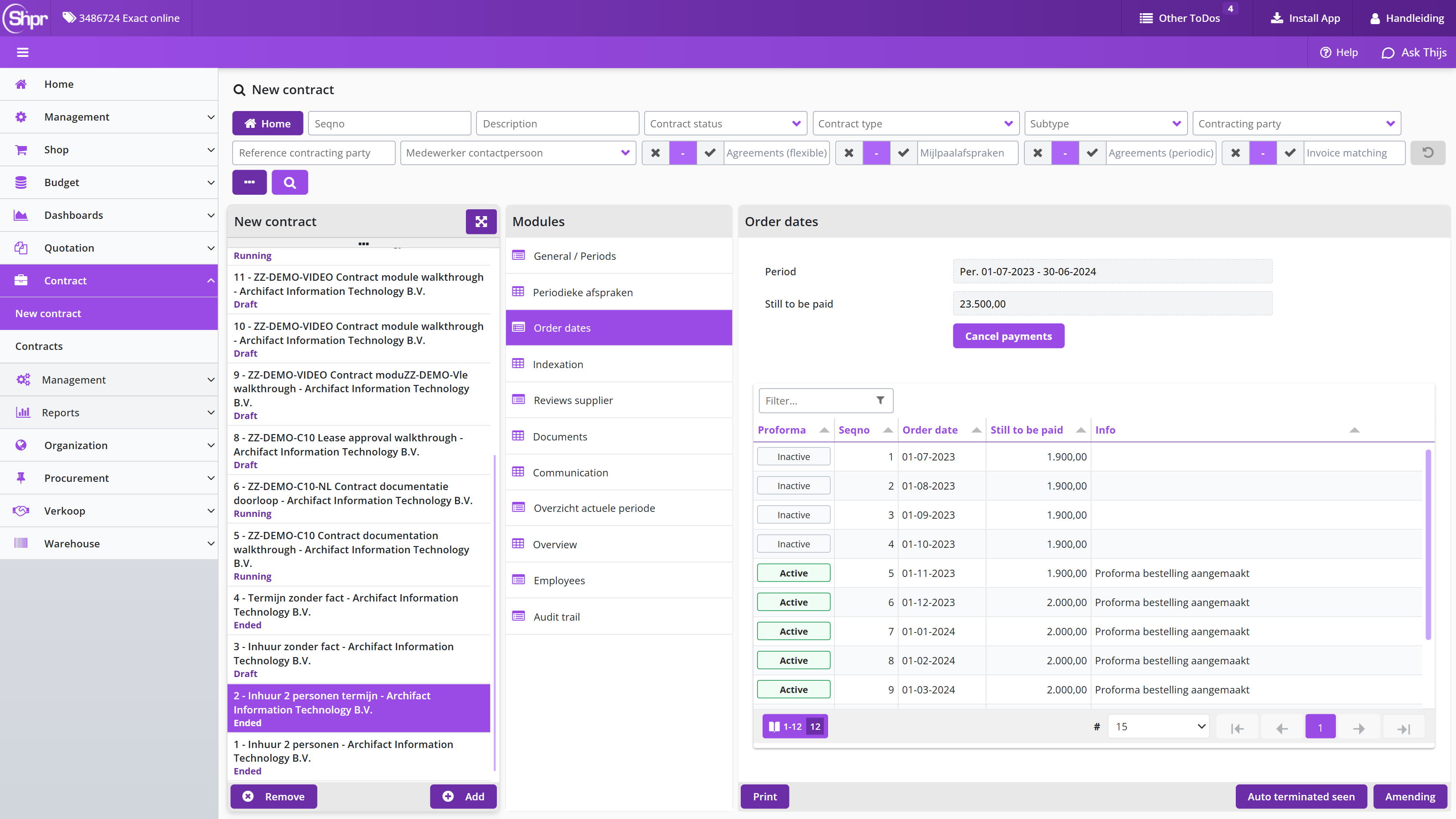Select Contracts in sidebar

pos(109,346)
